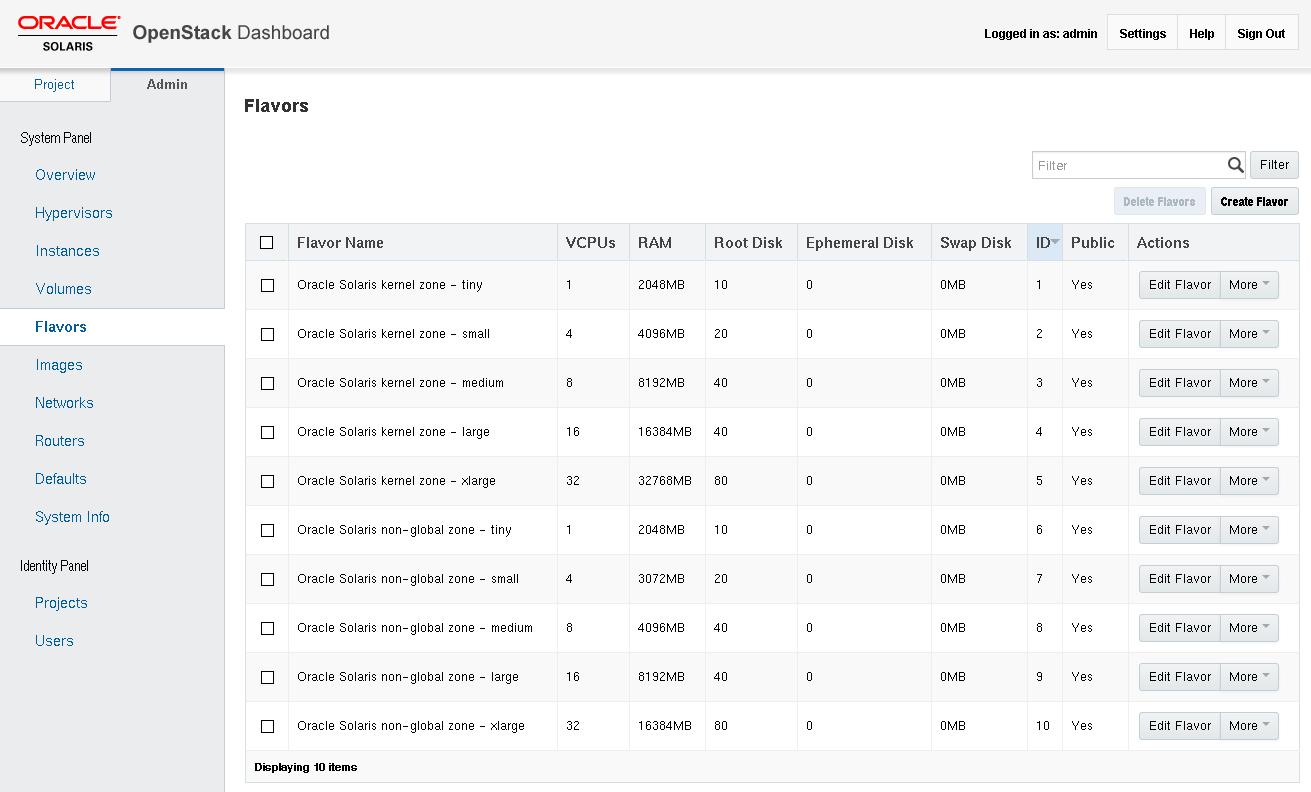This screenshot has width=1311, height=792.
Task: Sort by the VCPUs column header
Action: tap(591, 243)
